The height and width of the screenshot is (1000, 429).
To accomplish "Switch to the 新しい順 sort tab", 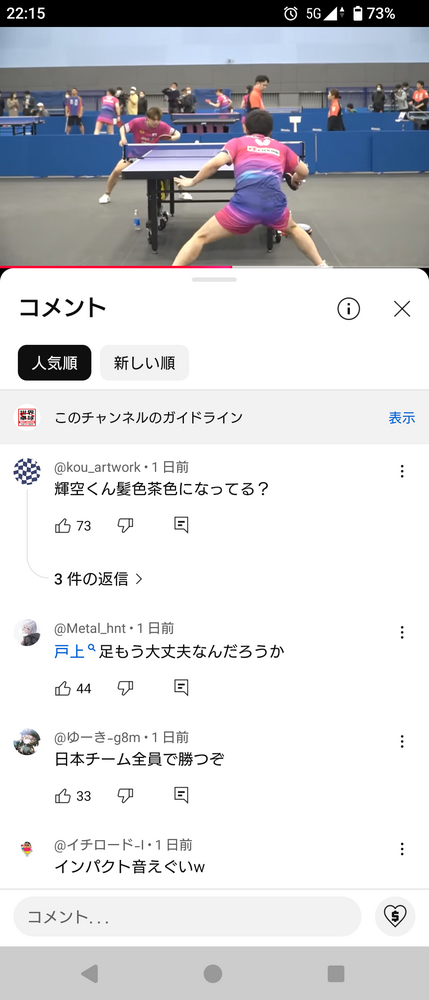I will click(145, 363).
